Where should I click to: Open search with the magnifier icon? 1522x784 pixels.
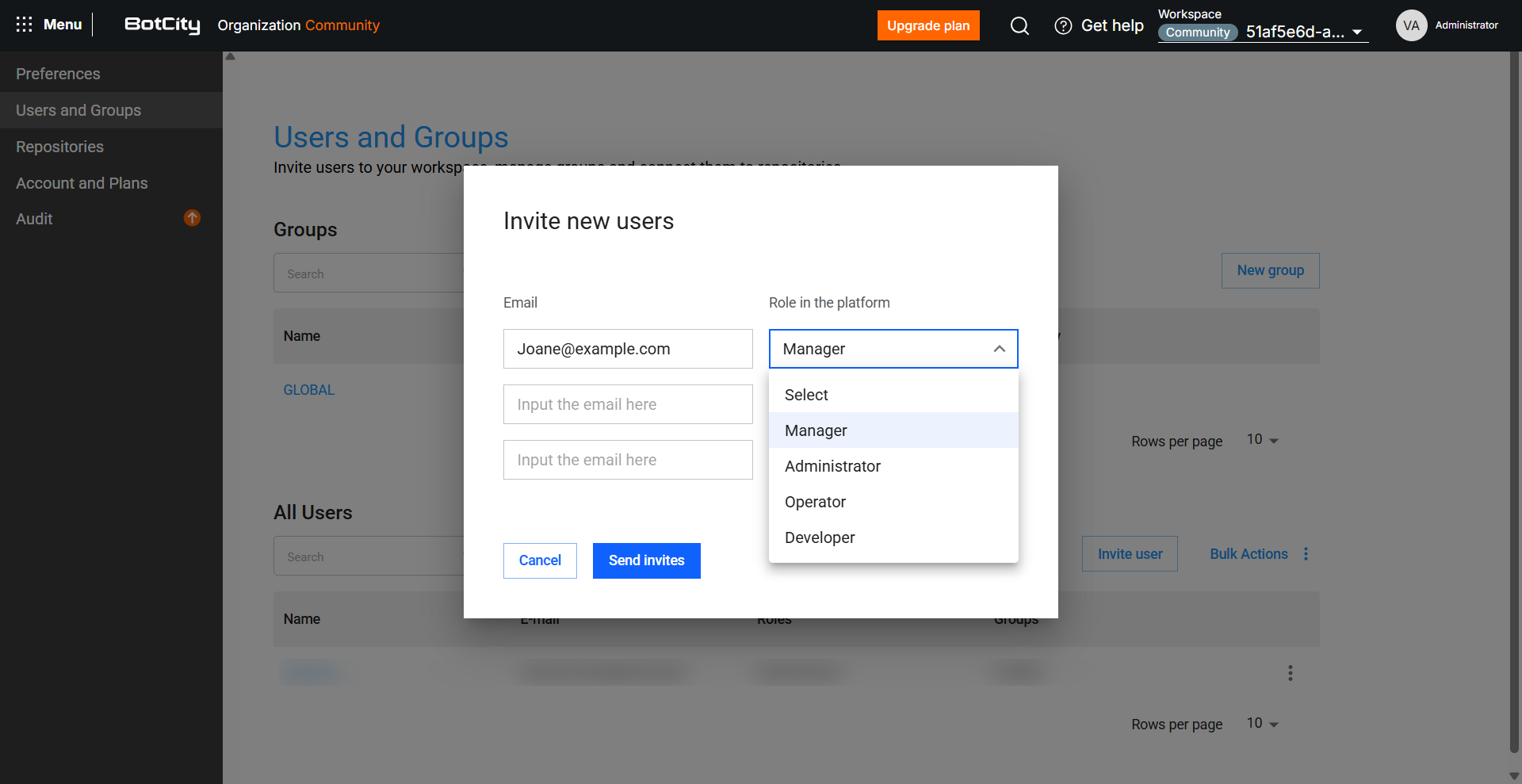(x=1019, y=26)
